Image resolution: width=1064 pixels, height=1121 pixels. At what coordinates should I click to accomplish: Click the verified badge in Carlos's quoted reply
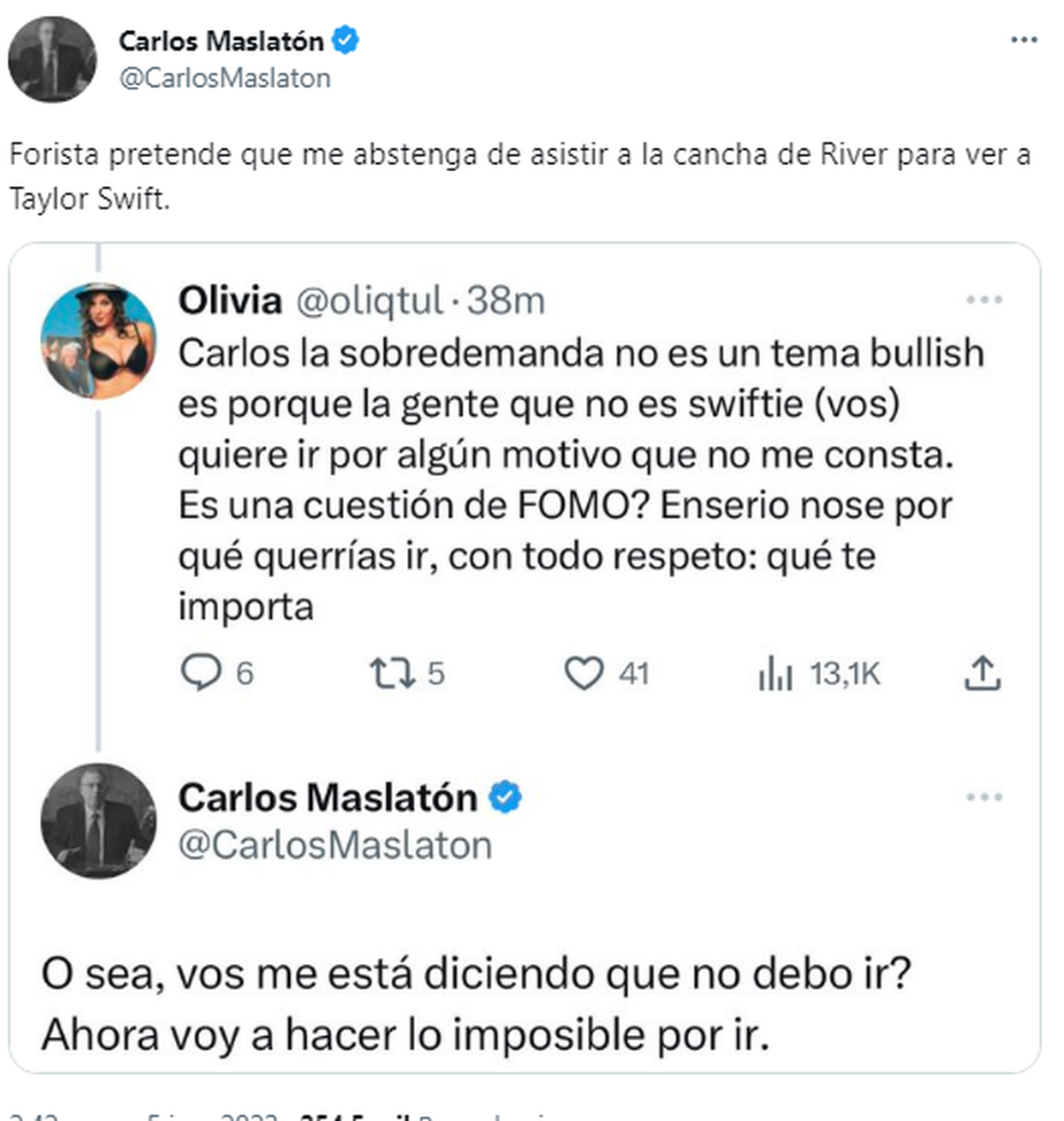click(x=505, y=796)
